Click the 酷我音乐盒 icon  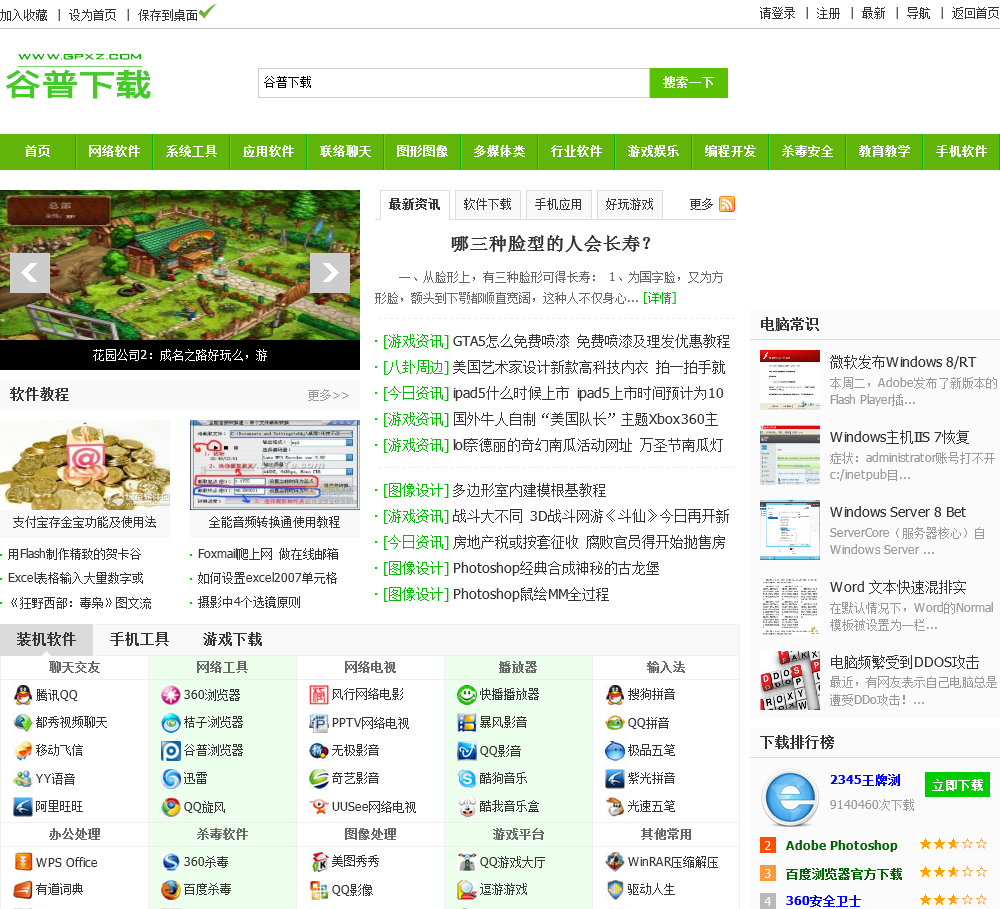point(467,807)
